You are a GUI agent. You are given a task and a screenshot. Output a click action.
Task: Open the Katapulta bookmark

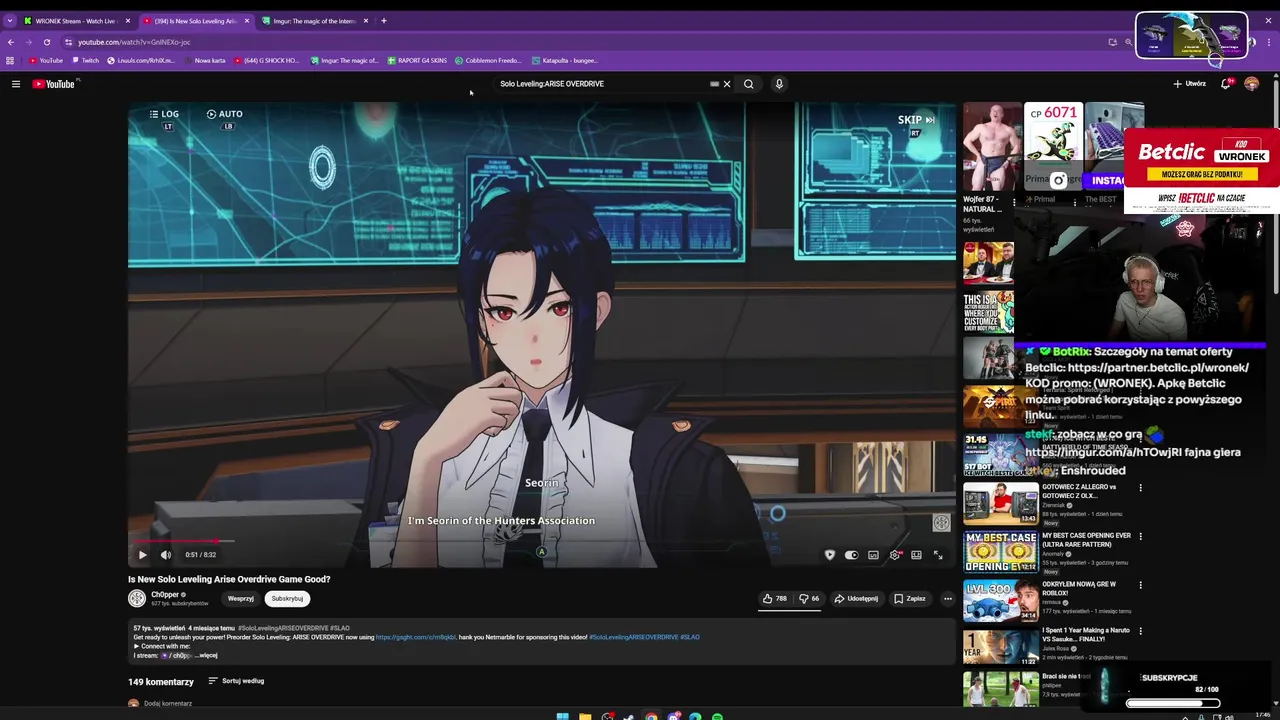(565, 60)
